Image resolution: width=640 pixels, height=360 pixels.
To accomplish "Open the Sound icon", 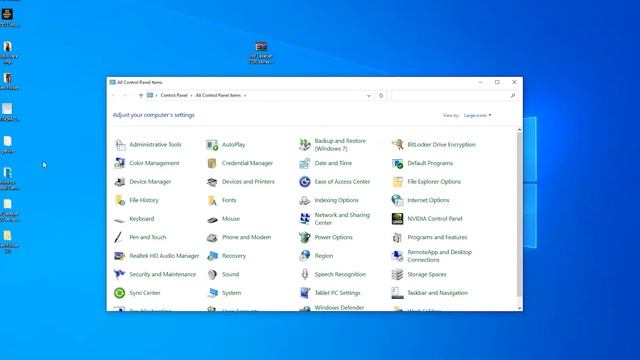I will coord(212,274).
